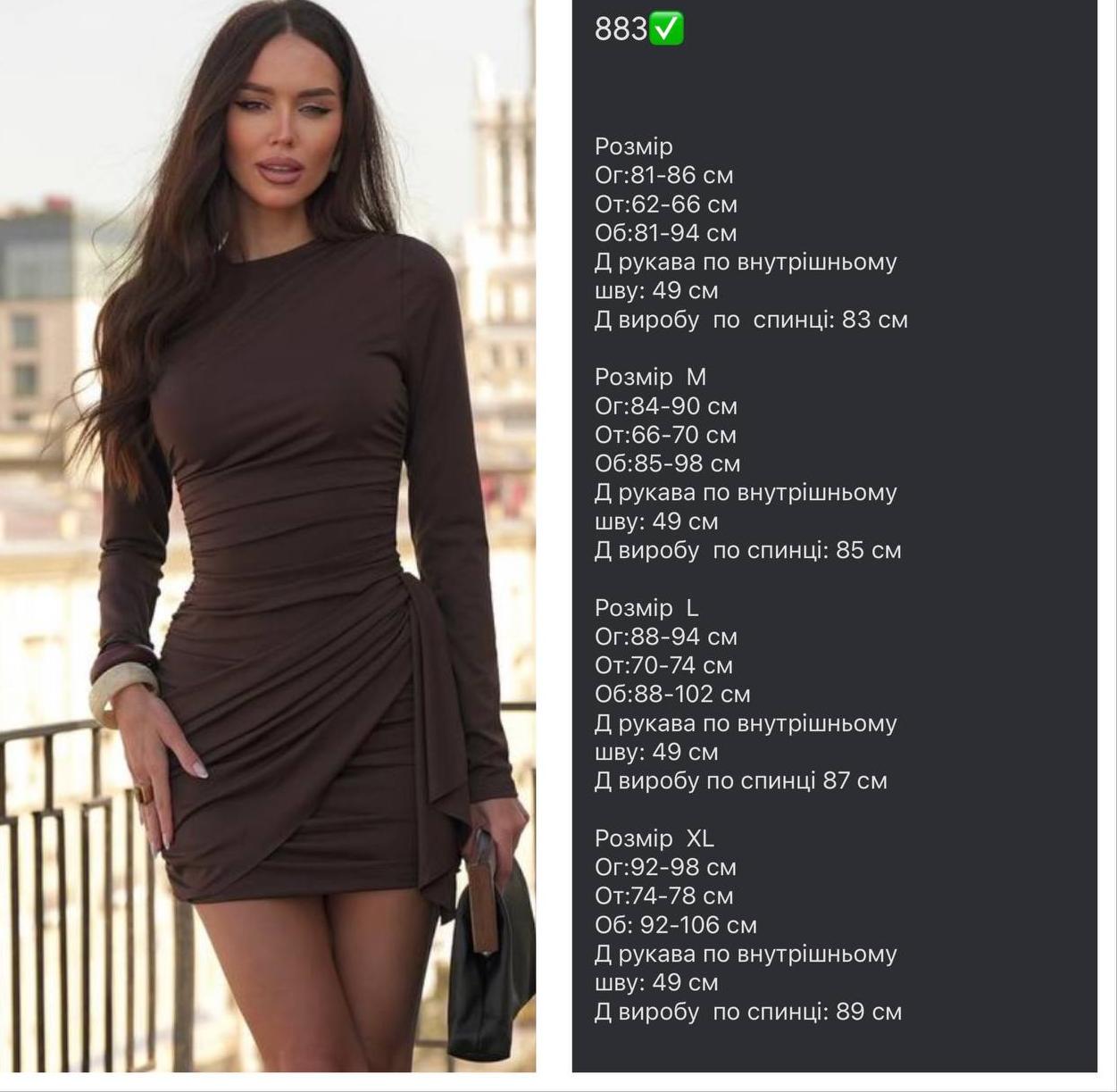This screenshot has width=1117, height=1092.
Task: Click the Ог:88-94 см line under L
Action: (666, 637)
